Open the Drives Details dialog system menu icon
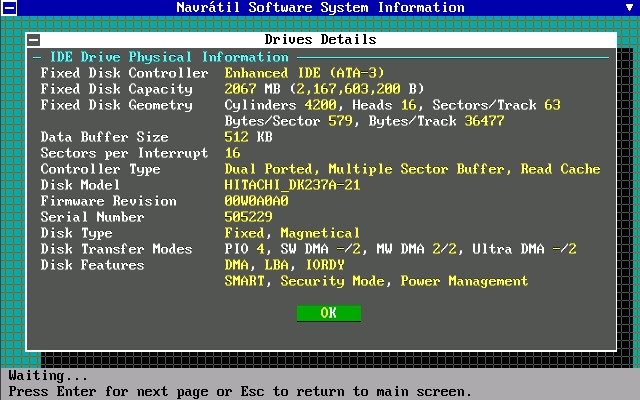This screenshot has width=640, height=400. tap(33, 40)
